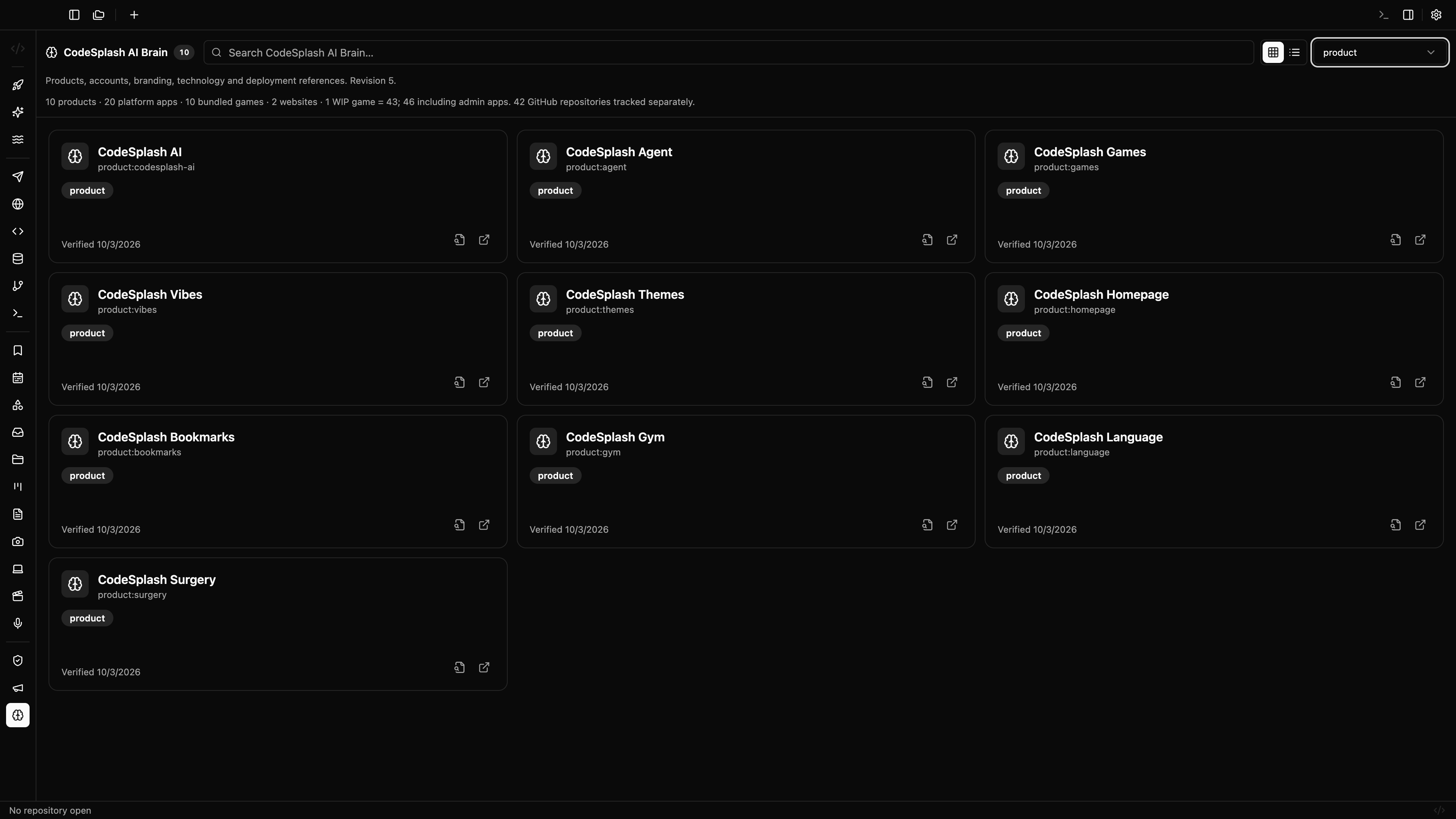
Task: Select the microphone icon in sidebar
Action: (x=17, y=623)
